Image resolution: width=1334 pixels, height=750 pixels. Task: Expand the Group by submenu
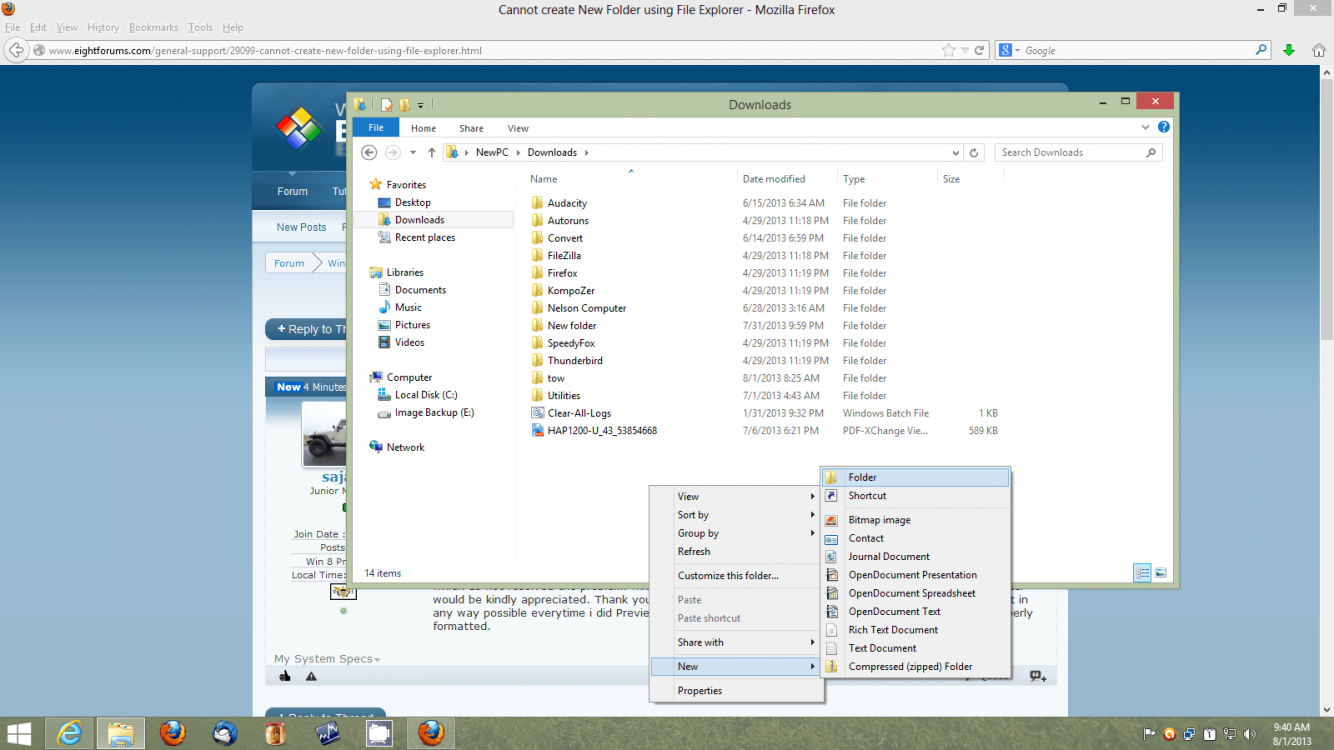click(x=736, y=533)
